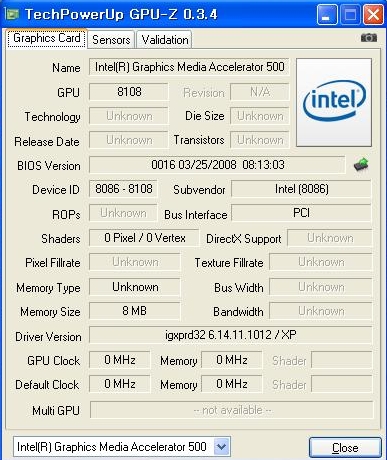Screen dimensions: 387x460
Task: Click the Bandwidth field Unknown
Action: tap(321, 311)
